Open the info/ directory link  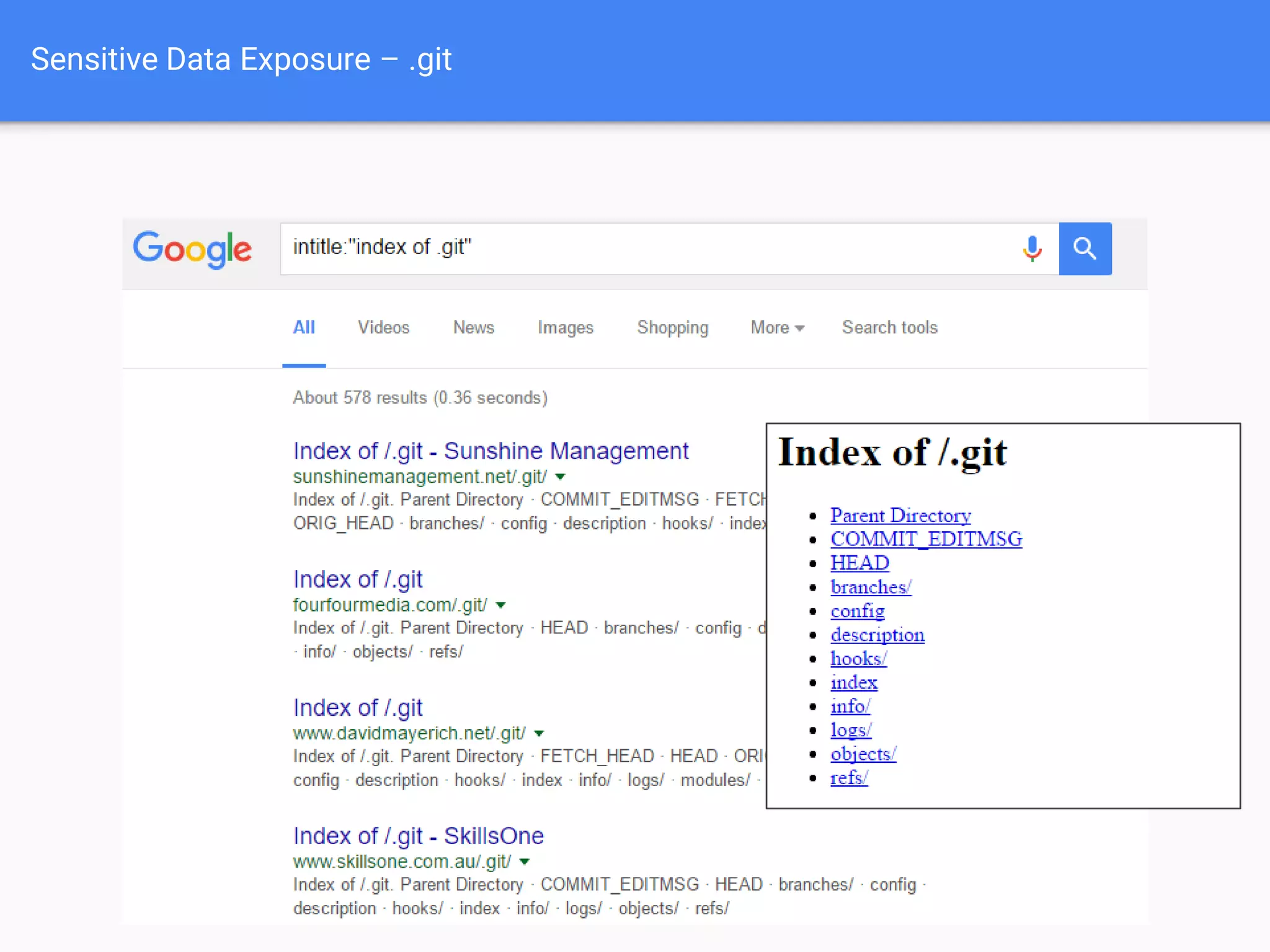point(850,706)
